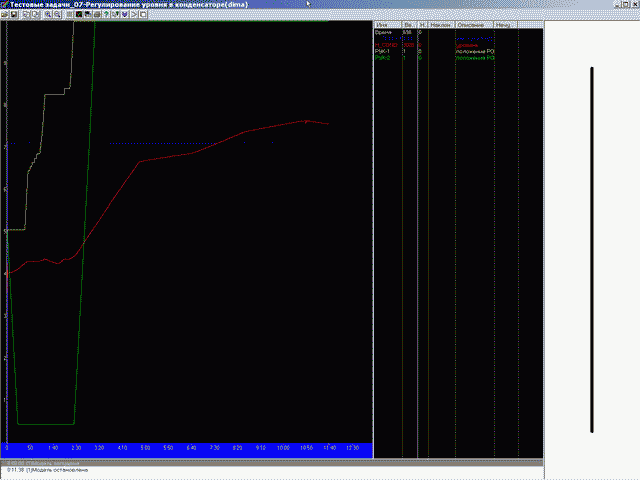Screen dimensions: 640x480
Task: Click the grid lines toolbar icon
Action: pyautogui.click(x=69, y=15)
